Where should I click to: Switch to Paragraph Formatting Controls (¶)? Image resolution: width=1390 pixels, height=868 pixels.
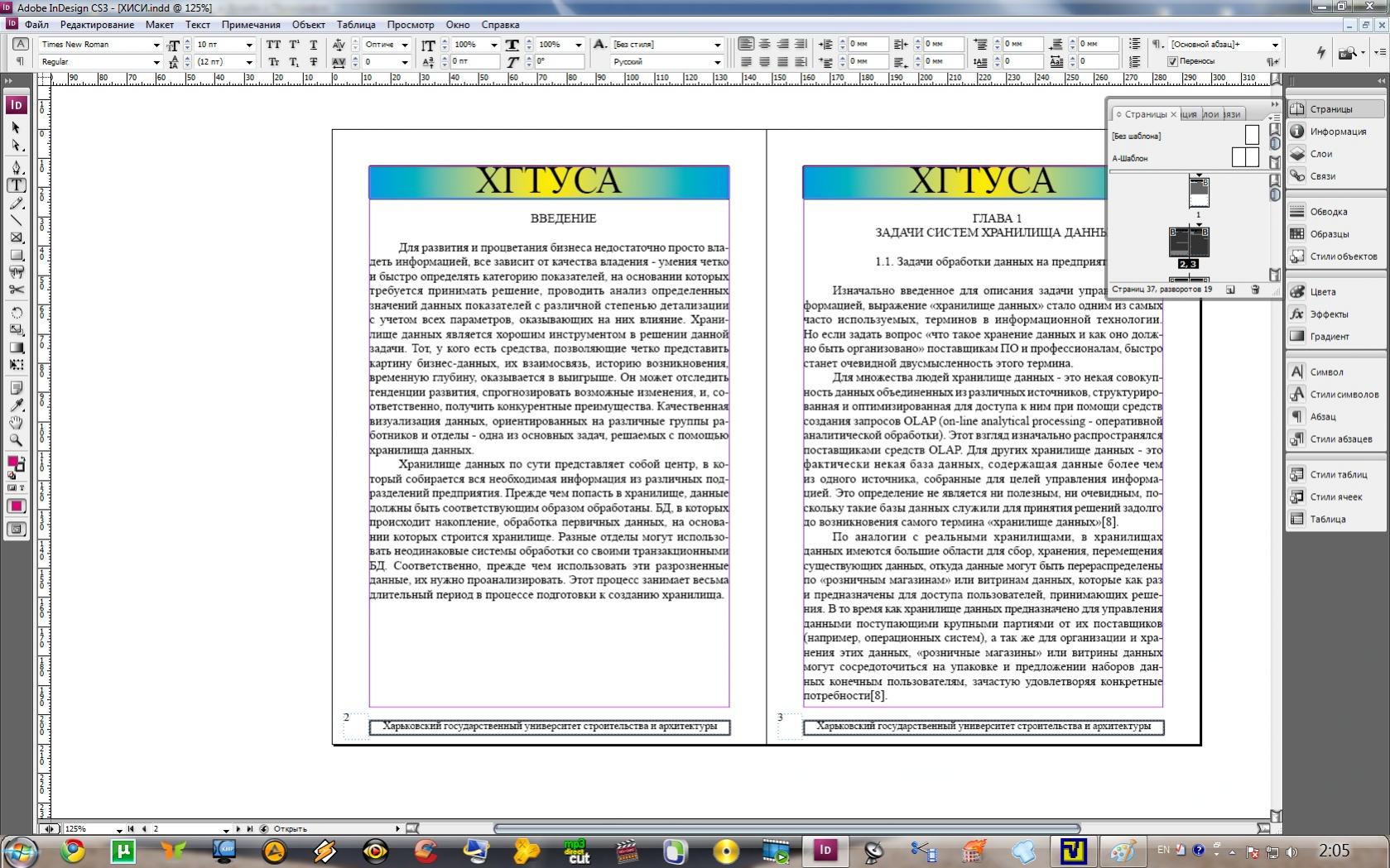pyautogui.click(x=20, y=61)
